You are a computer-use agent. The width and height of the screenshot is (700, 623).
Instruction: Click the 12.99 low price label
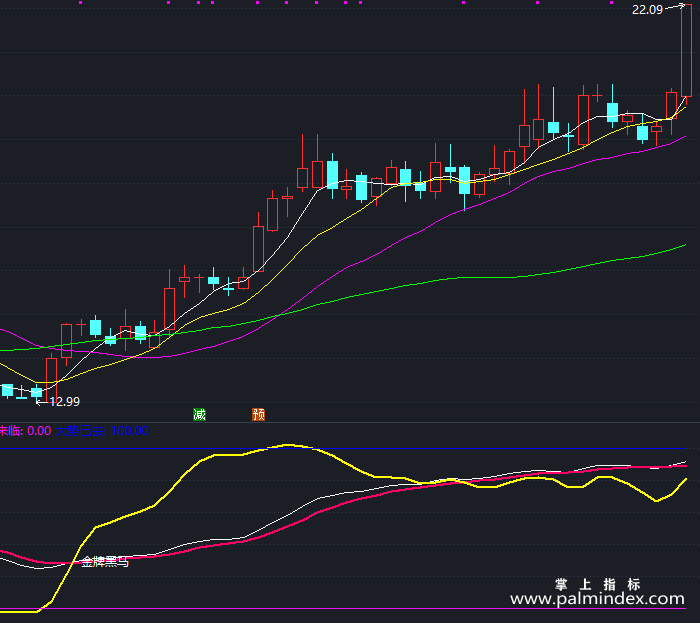point(64,402)
